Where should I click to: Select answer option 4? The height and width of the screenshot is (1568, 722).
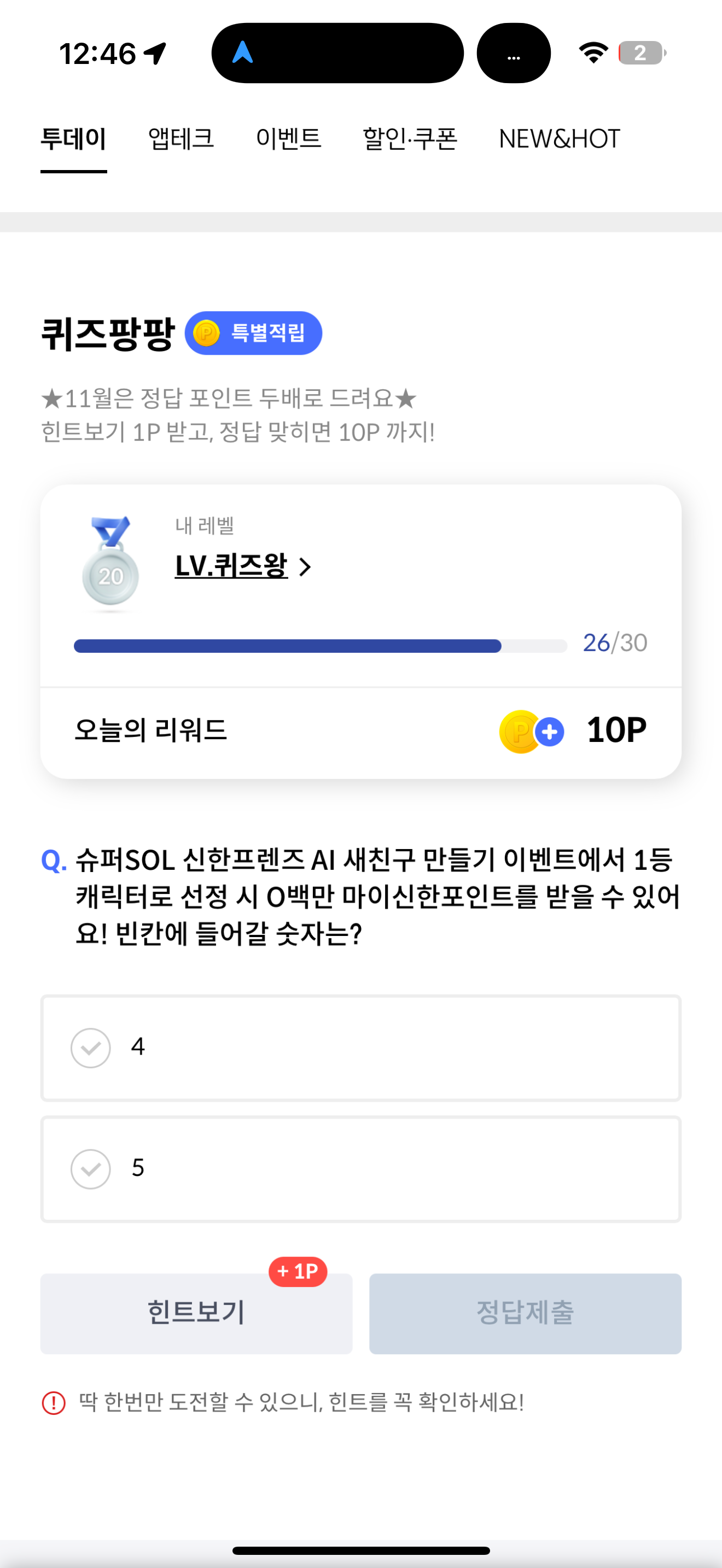point(360,1048)
